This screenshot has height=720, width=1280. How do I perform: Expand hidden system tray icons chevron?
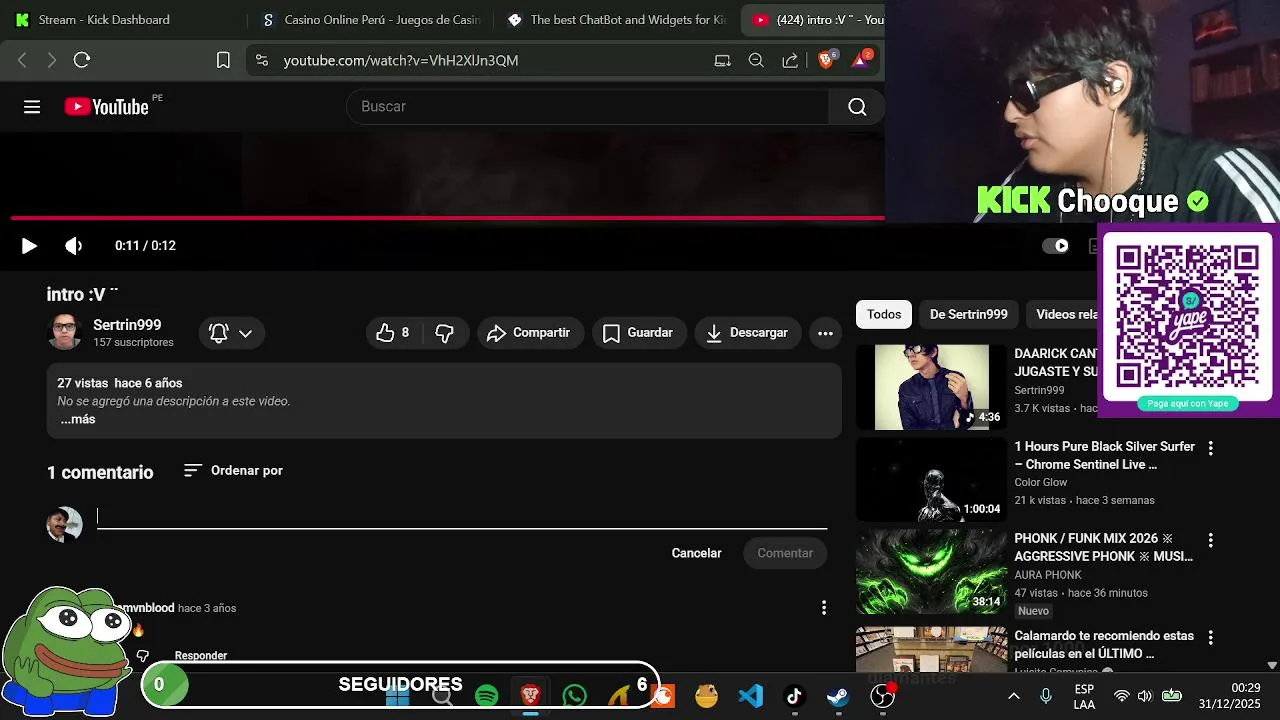(1013, 696)
